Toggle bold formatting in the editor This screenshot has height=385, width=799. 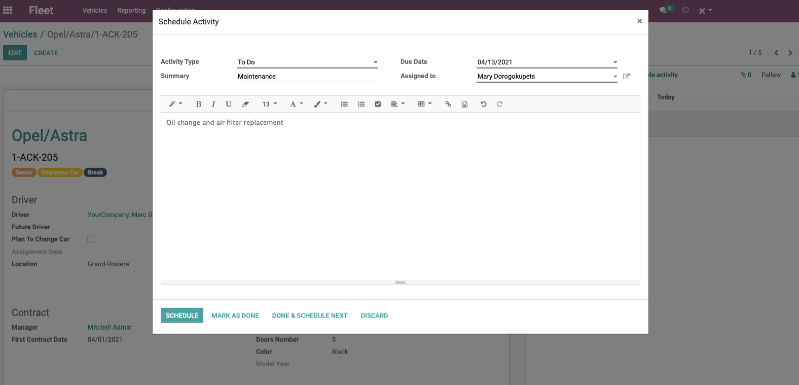pos(198,104)
